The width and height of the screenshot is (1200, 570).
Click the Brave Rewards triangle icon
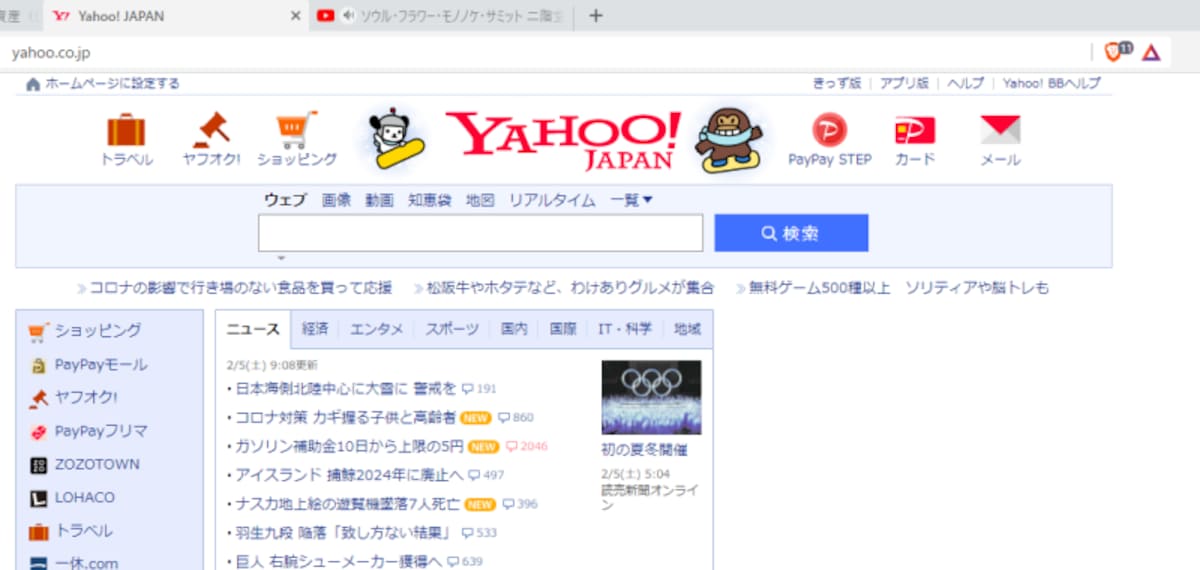[x=1151, y=52]
